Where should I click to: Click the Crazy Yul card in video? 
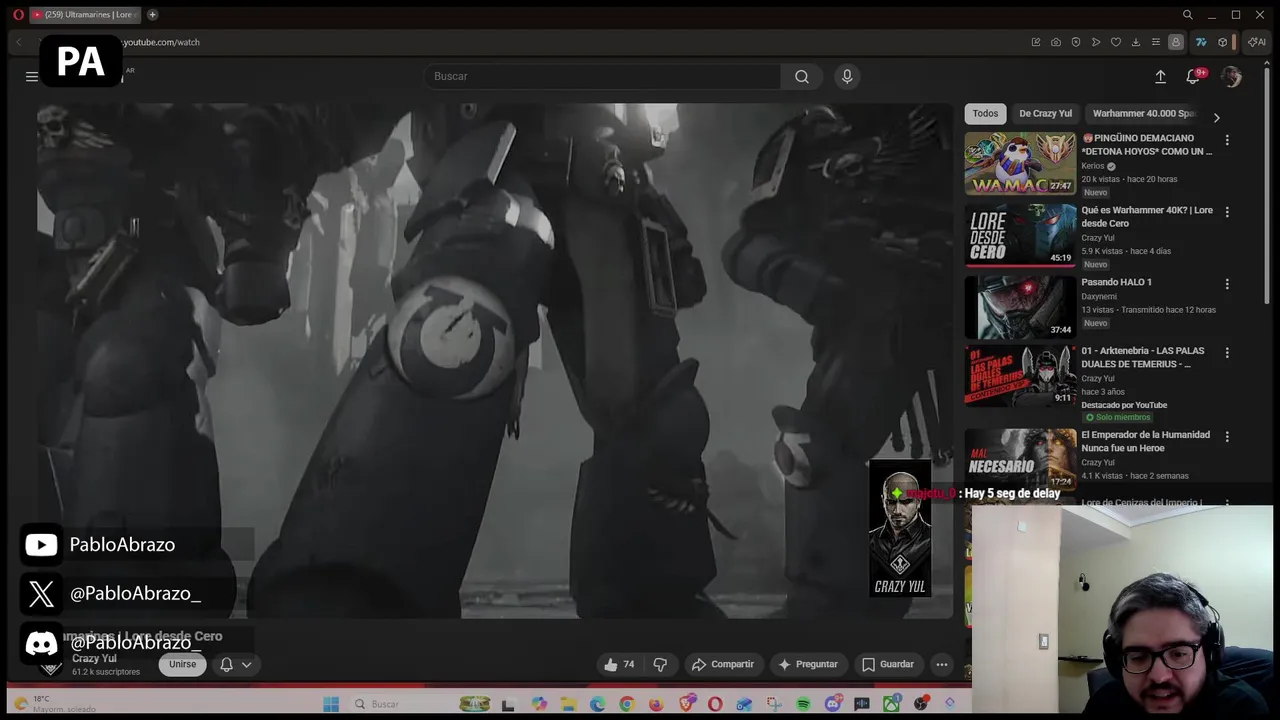(900, 529)
